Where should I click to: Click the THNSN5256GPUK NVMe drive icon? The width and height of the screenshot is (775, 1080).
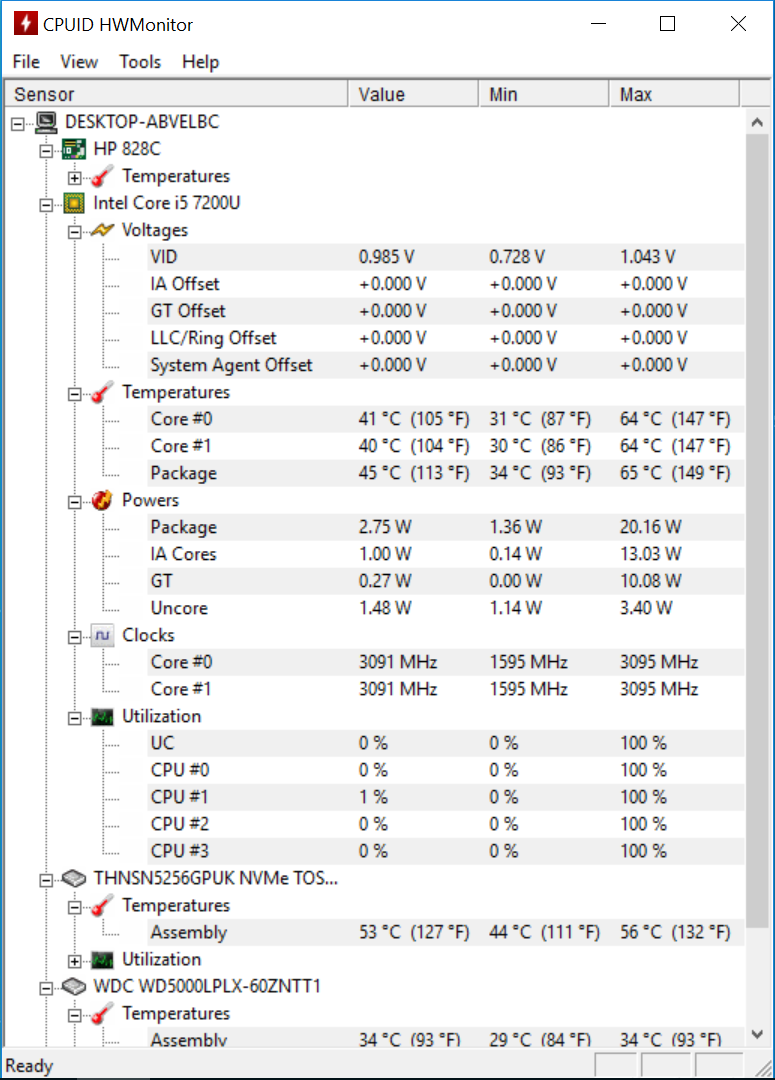tap(74, 879)
